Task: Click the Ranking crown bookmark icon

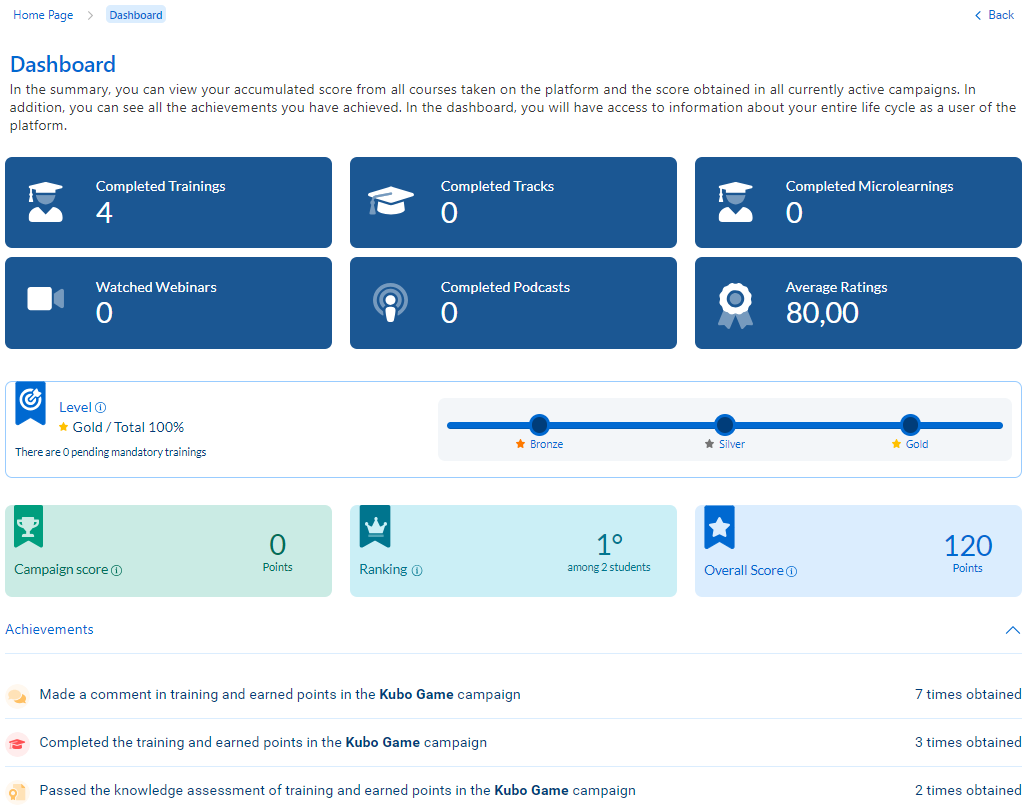Action: [x=375, y=526]
